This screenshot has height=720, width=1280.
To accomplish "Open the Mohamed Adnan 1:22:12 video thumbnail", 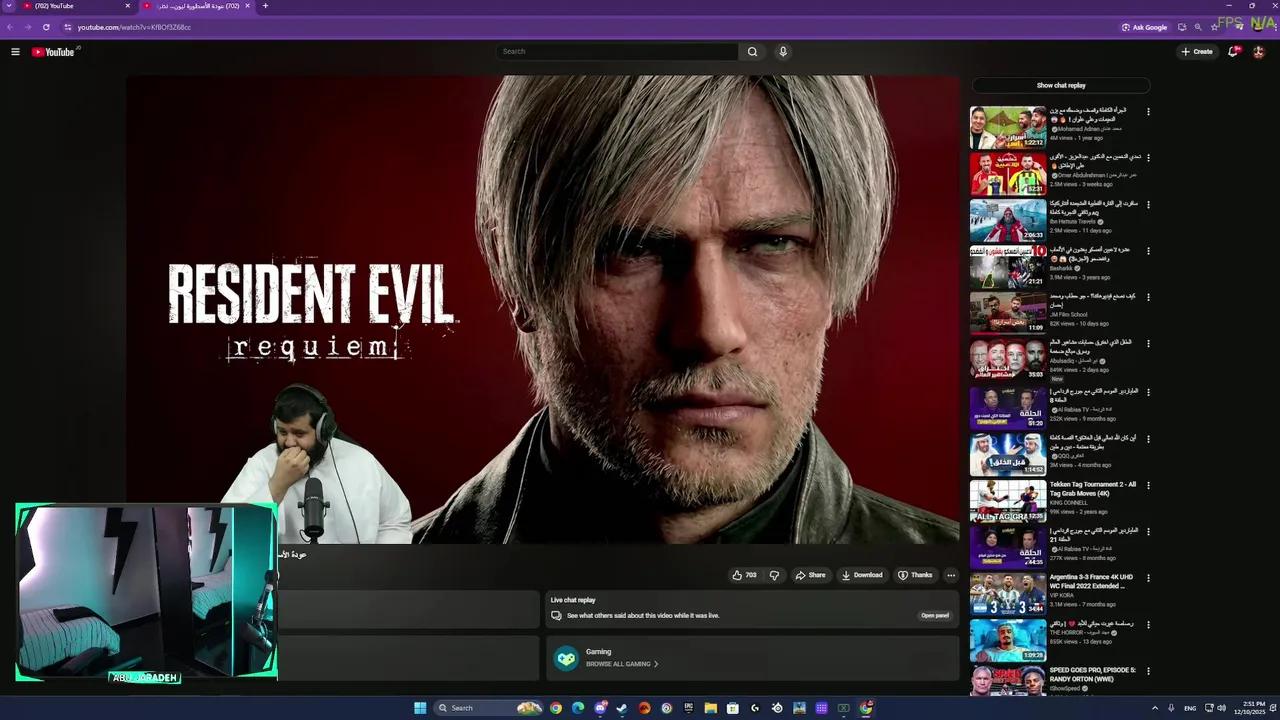I will pyautogui.click(x=1008, y=127).
